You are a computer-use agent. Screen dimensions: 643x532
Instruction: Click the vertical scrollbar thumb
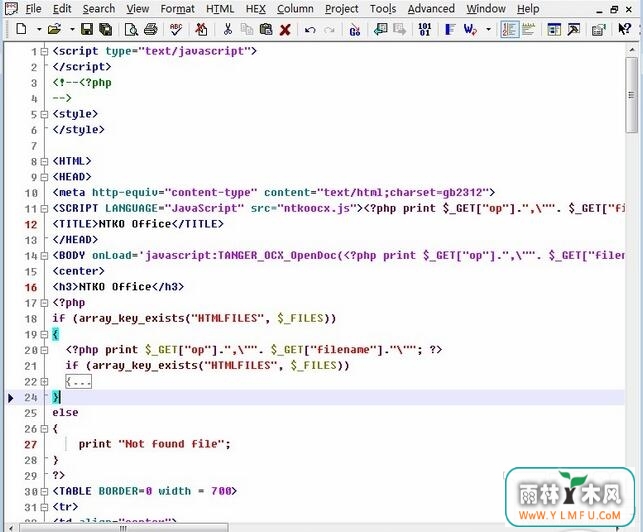click(x=631, y=95)
